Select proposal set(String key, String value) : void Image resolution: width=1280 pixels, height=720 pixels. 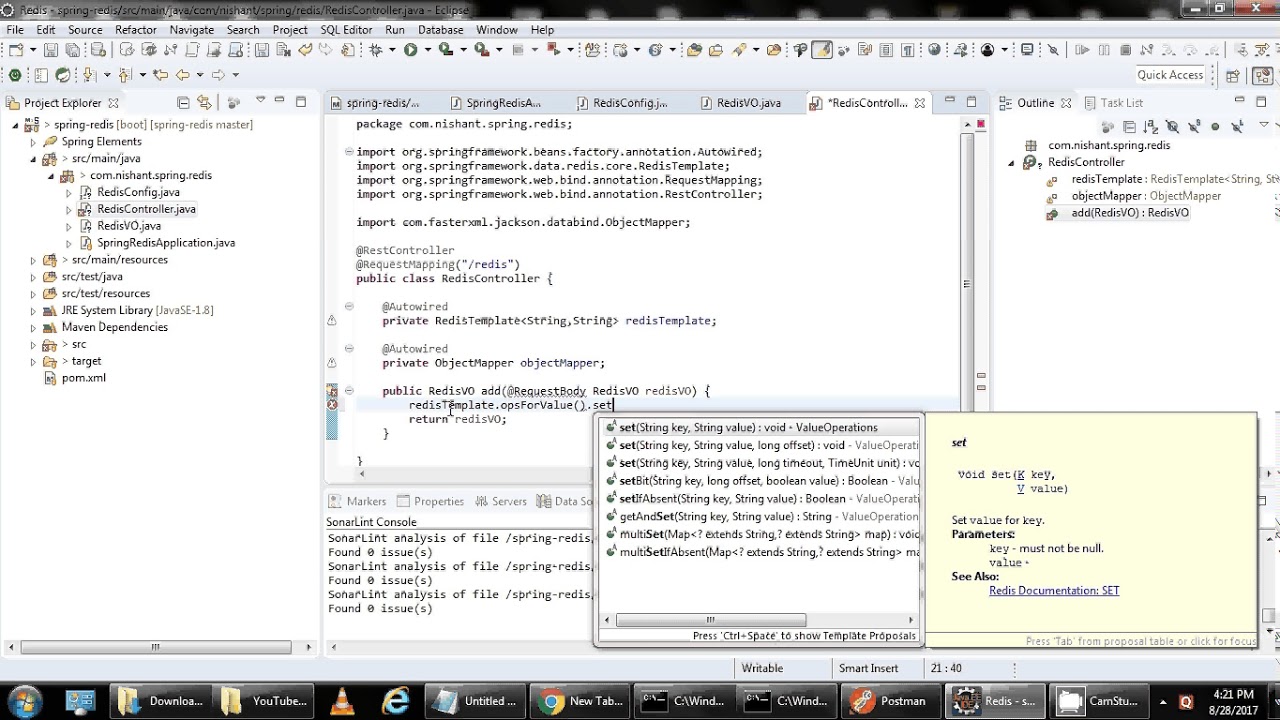(760, 428)
